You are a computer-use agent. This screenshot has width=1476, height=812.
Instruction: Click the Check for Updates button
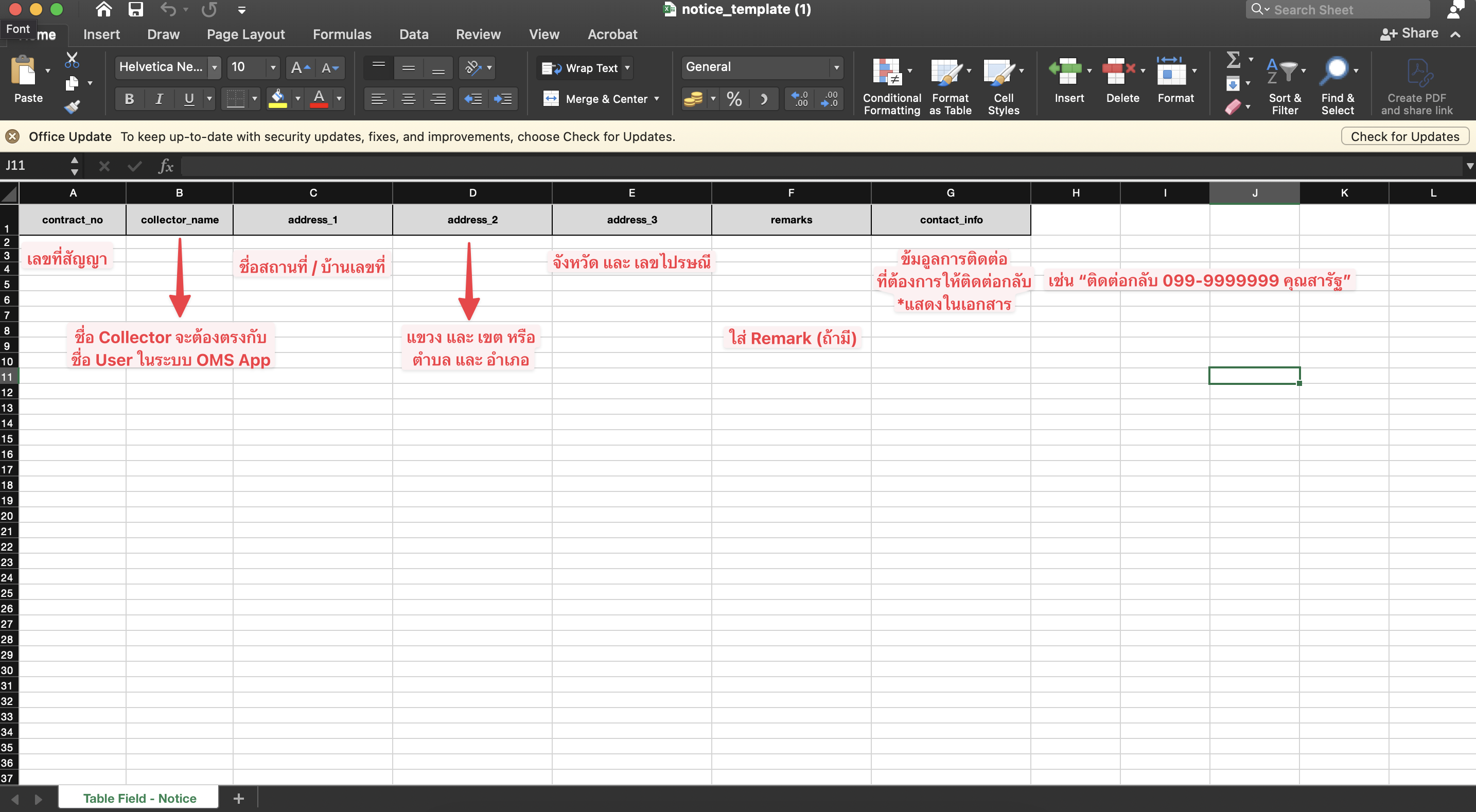1404,136
